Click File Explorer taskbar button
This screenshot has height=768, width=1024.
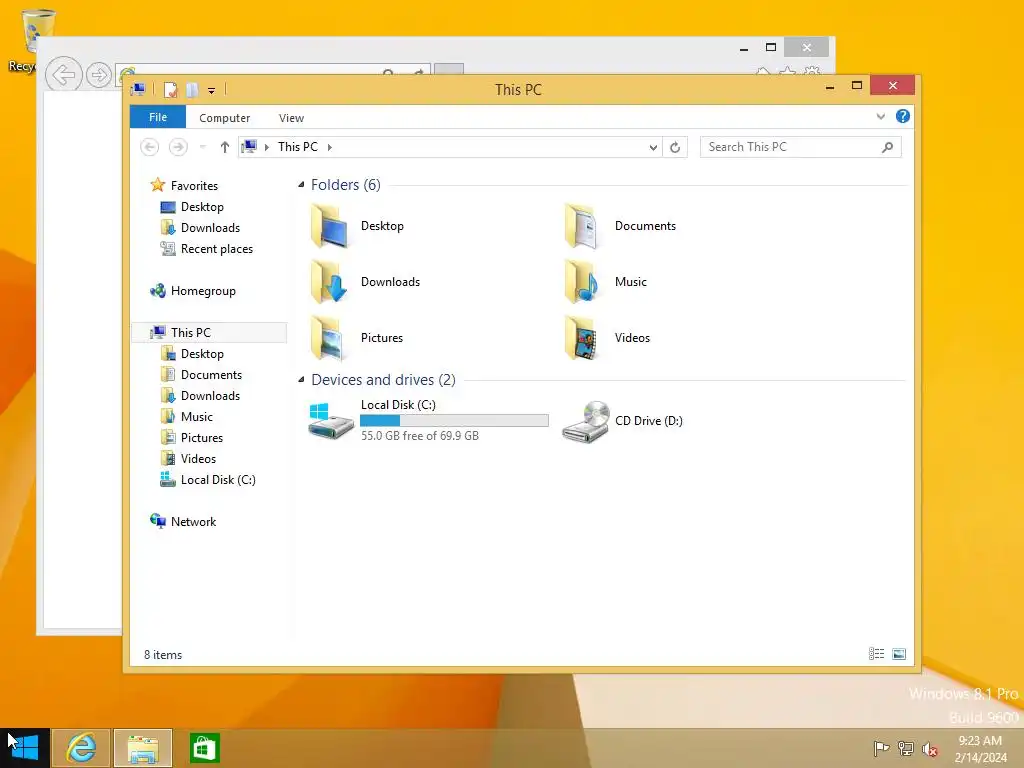click(x=143, y=748)
